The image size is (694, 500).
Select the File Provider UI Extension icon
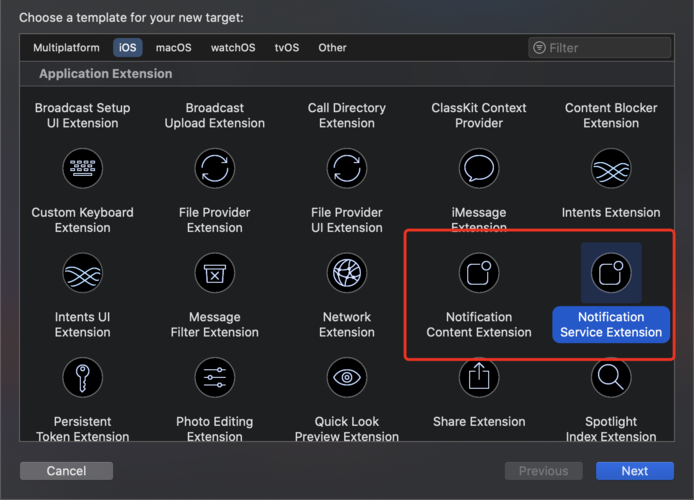pyautogui.click(x=347, y=169)
